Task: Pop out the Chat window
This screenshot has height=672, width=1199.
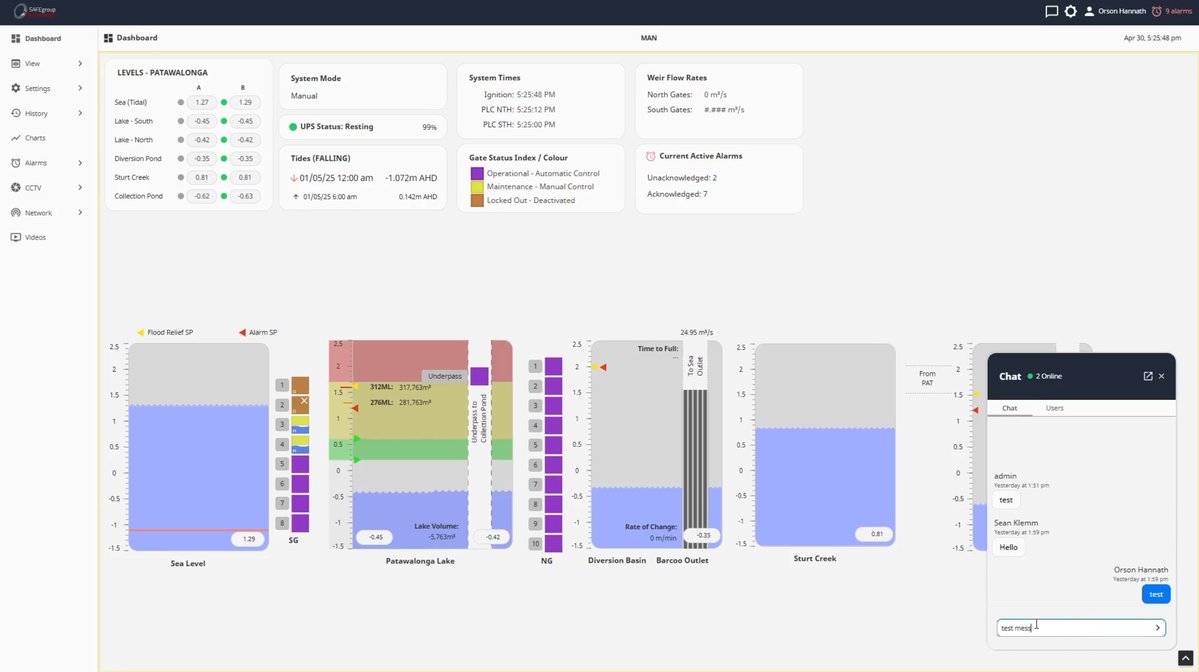Action: pos(1146,376)
